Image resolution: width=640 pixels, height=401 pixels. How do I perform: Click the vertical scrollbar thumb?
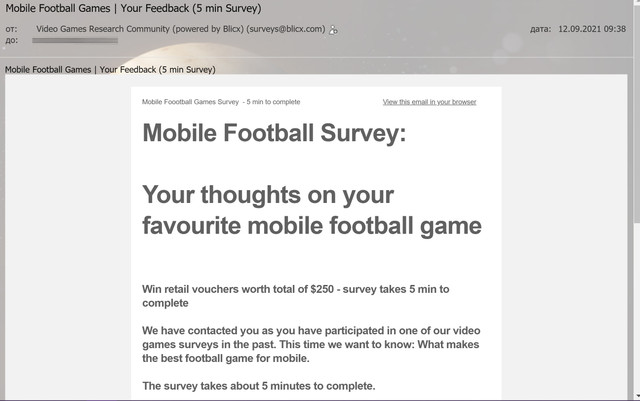tap(637, 111)
